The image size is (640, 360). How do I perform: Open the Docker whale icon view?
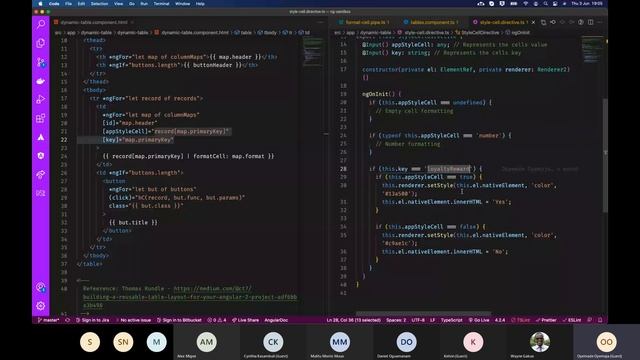point(41,81)
